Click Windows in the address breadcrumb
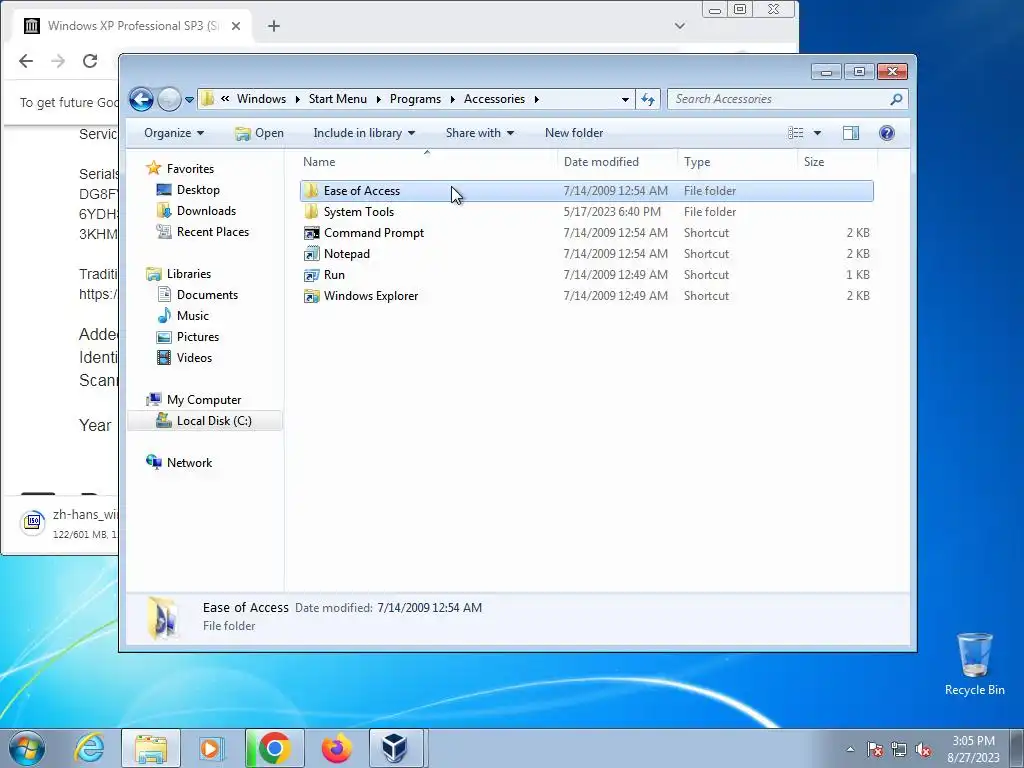 point(261,99)
